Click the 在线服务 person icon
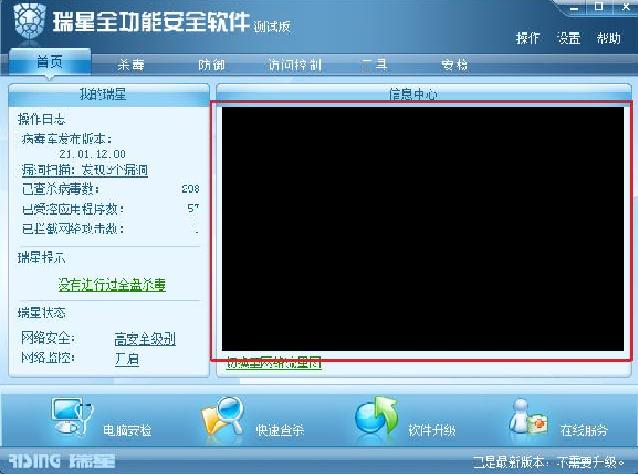 pyautogui.click(x=529, y=417)
